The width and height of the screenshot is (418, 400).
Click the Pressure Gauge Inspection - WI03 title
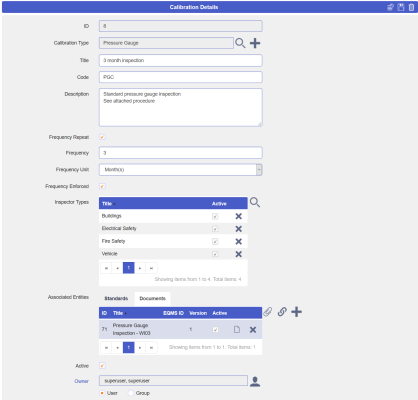click(131, 329)
